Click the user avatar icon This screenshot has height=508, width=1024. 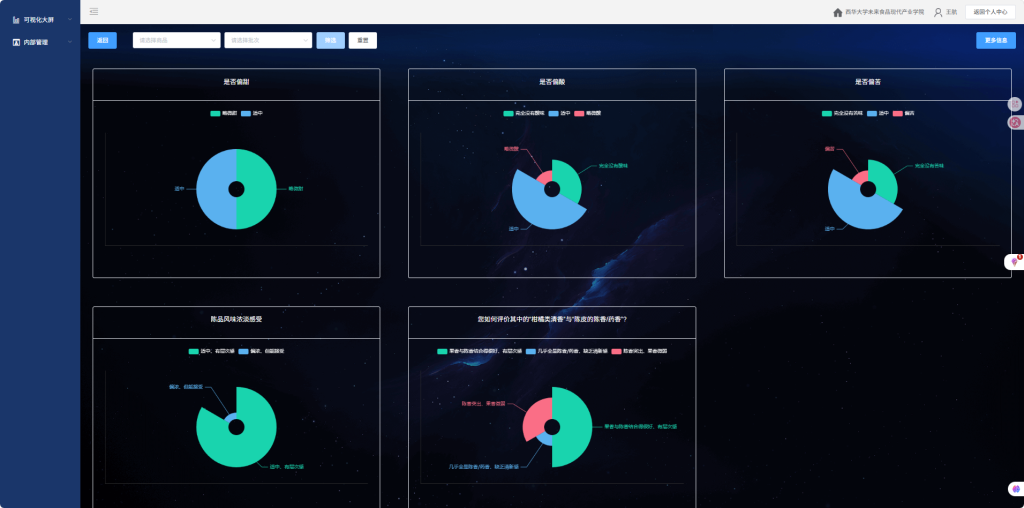click(938, 12)
